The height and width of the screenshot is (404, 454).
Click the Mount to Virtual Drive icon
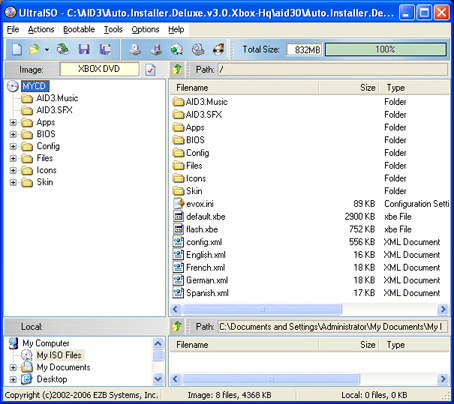point(198,49)
